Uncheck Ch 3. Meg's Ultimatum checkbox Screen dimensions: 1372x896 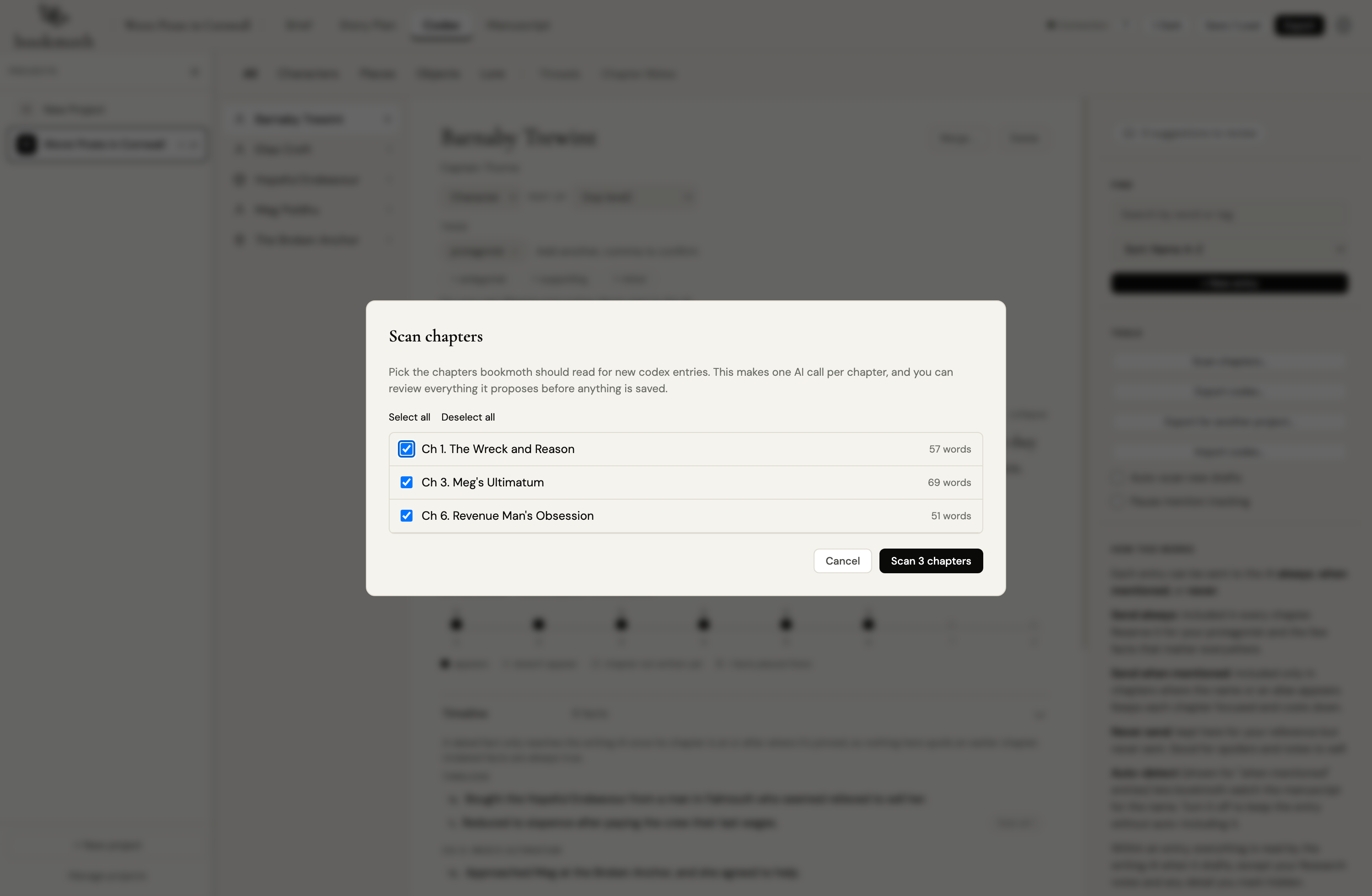(407, 482)
